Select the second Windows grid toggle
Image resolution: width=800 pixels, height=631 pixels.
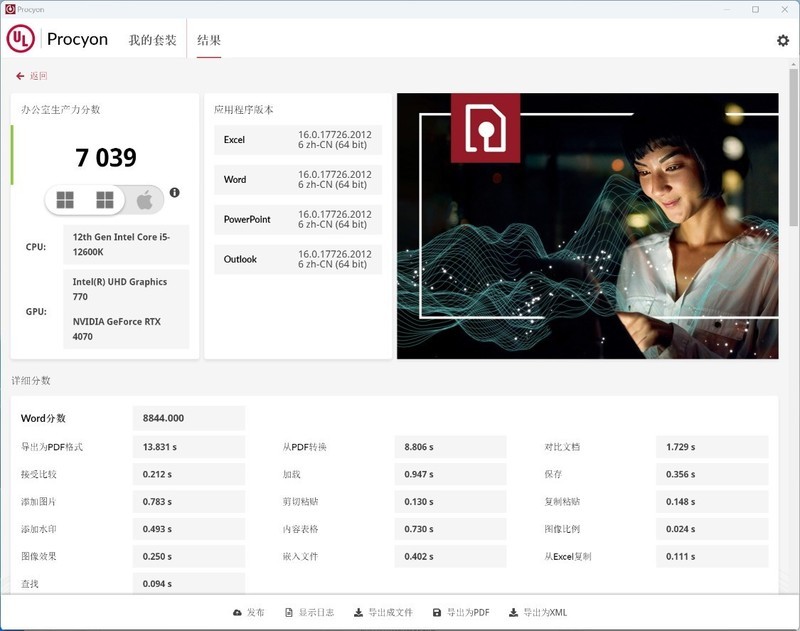pos(108,199)
